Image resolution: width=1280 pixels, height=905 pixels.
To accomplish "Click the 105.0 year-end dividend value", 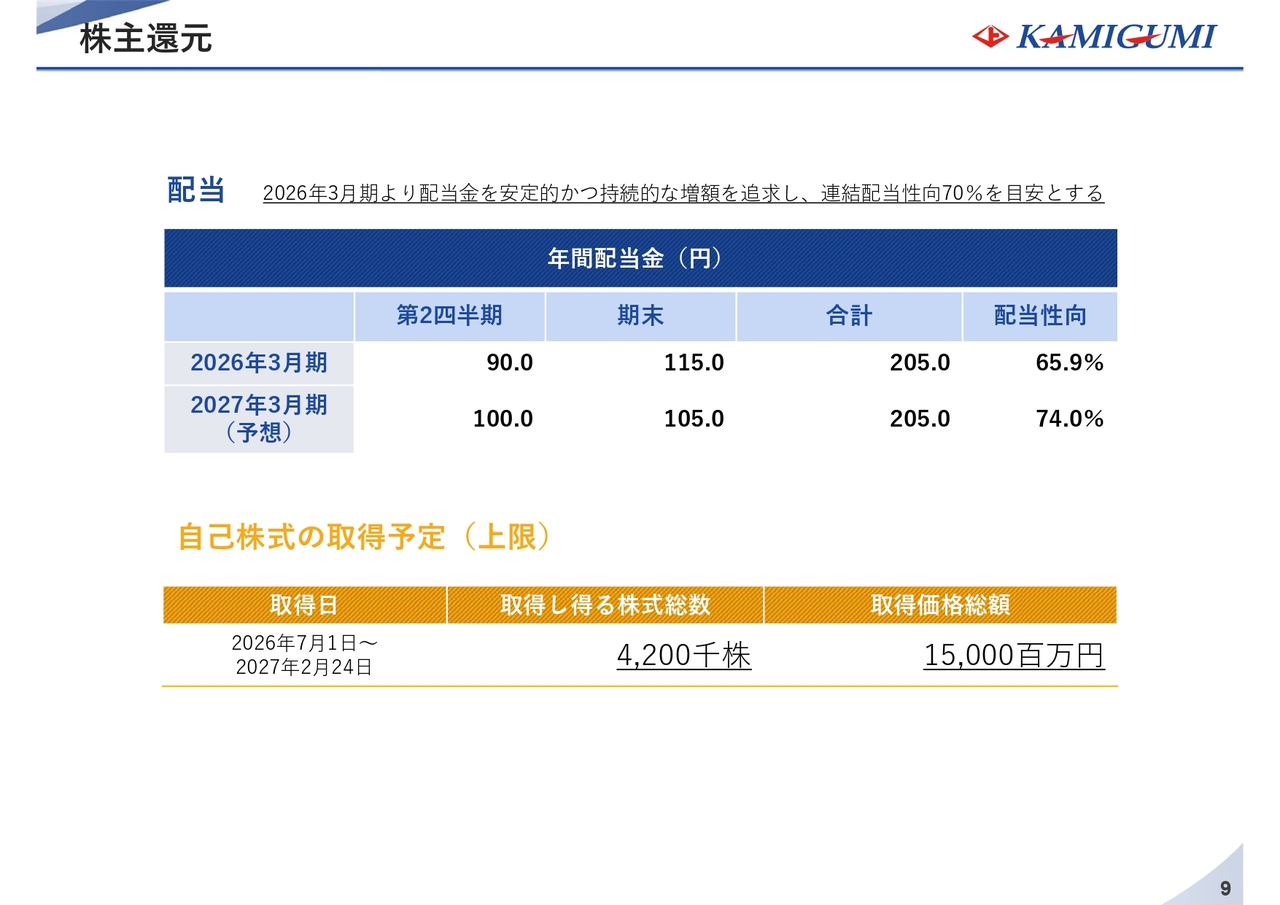I will point(694,419).
